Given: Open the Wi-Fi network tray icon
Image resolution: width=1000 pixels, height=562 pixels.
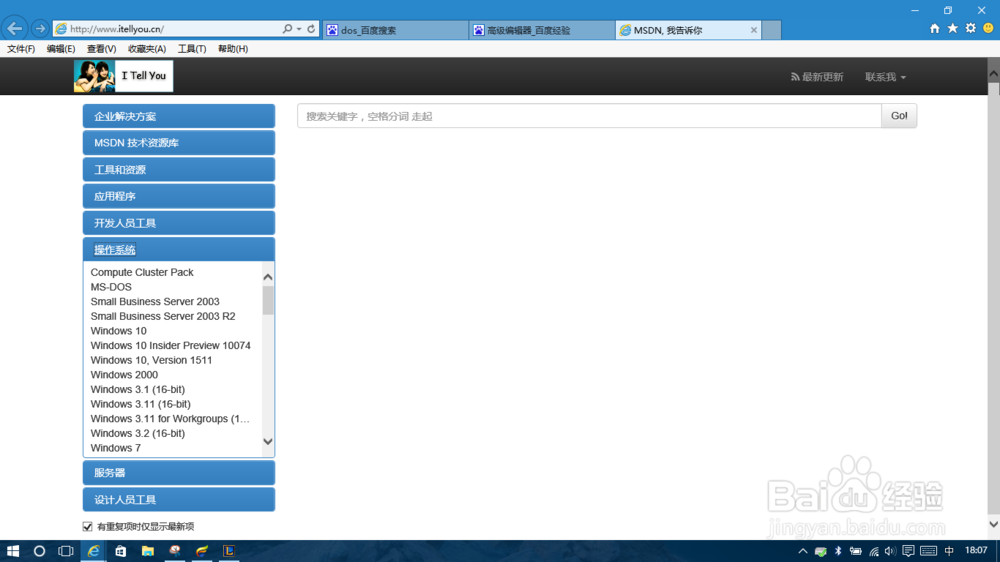Looking at the screenshot, I should [x=874, y=551].
